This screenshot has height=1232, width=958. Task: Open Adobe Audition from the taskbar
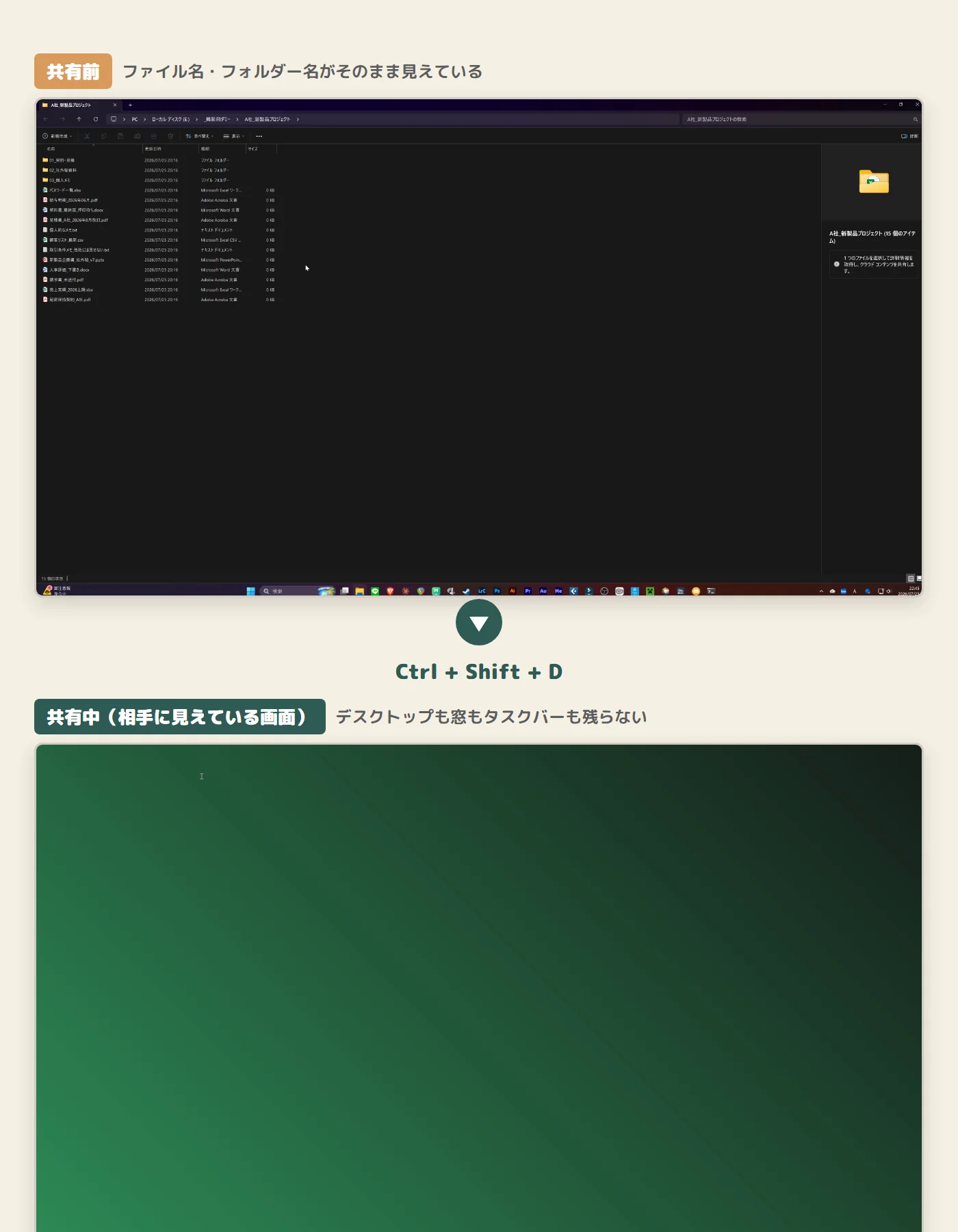[543, 591]
